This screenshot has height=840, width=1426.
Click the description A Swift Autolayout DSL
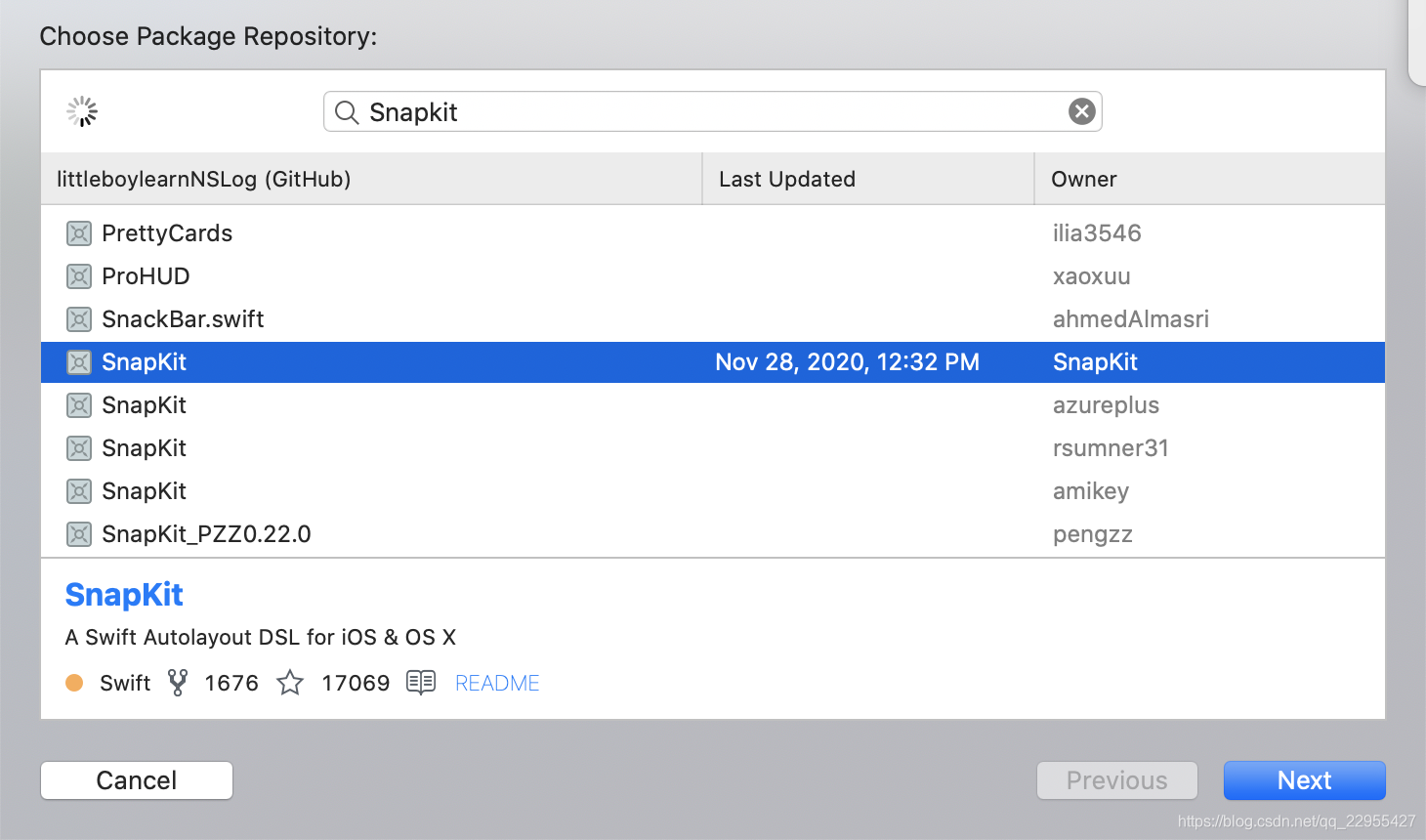tap(260, 638)
